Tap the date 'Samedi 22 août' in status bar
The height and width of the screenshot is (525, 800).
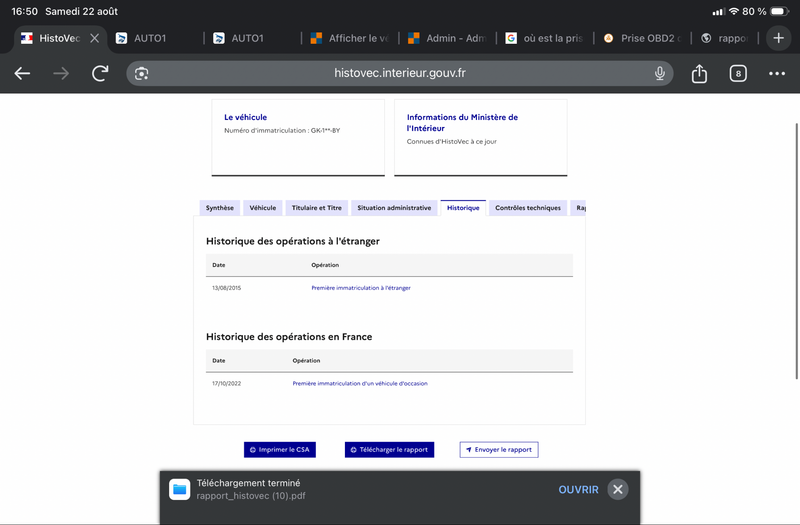(x=82, y=11)
